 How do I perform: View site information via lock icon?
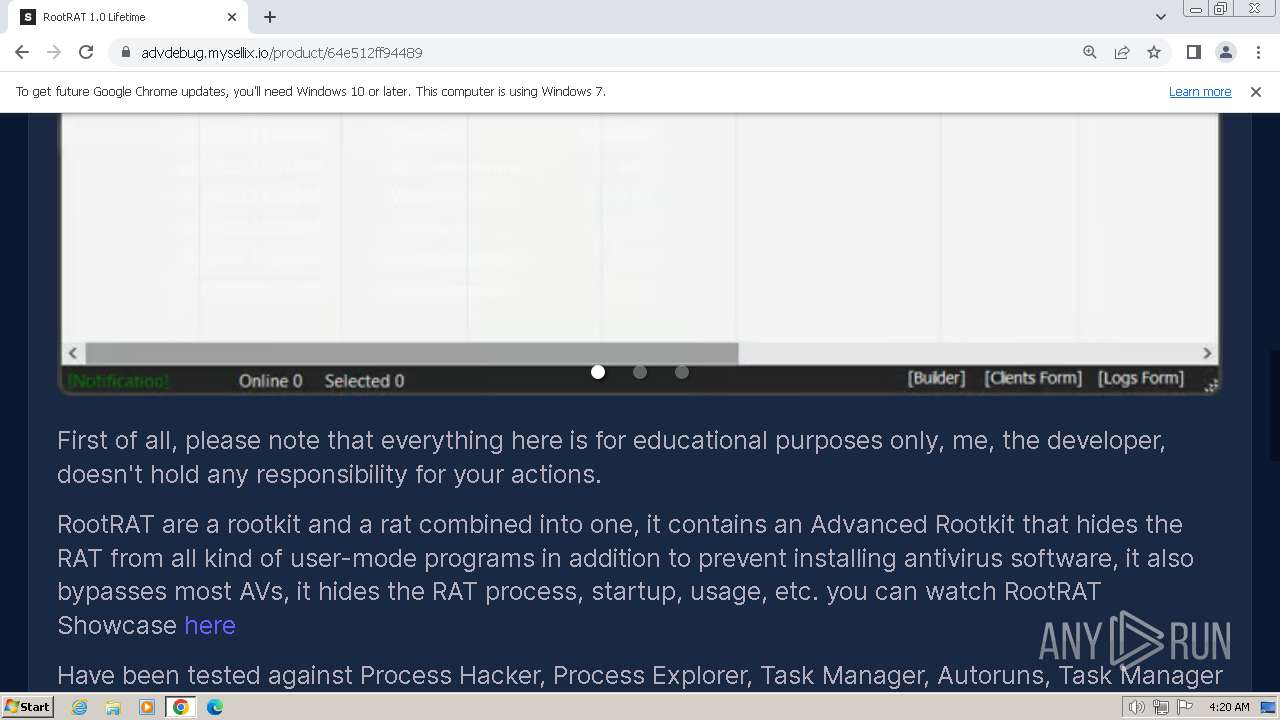(125, 52)
